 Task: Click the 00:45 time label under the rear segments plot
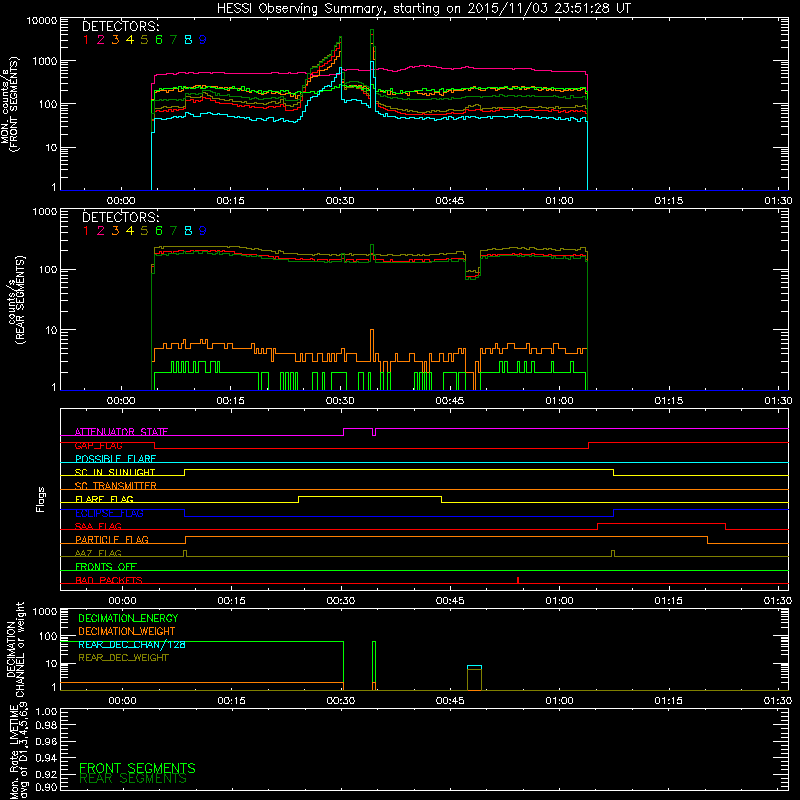[449, 401]
